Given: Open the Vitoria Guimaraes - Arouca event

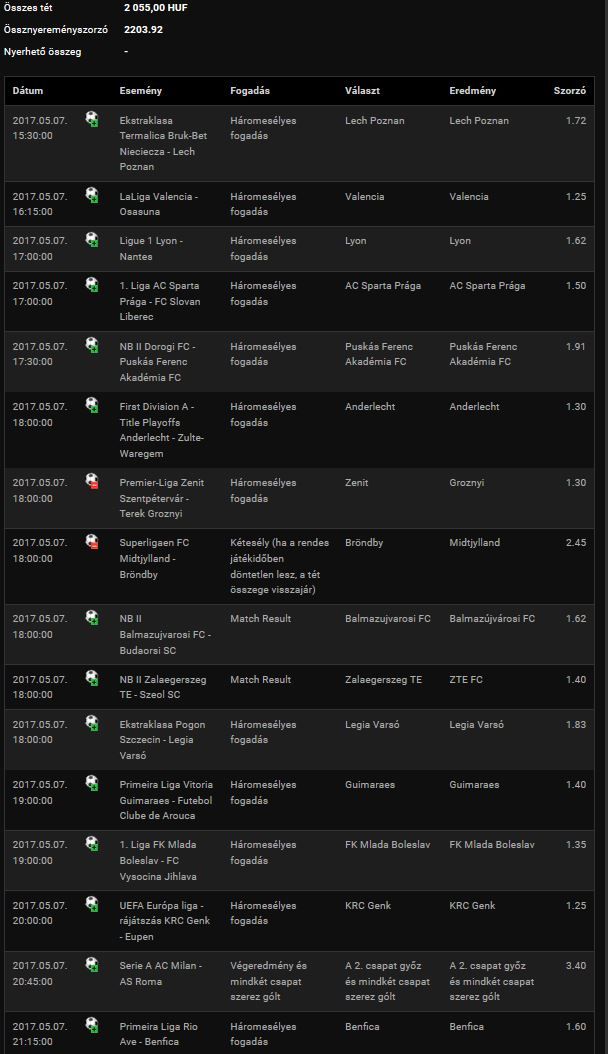Looking at the screenshot, I should [x=160, y=800].
